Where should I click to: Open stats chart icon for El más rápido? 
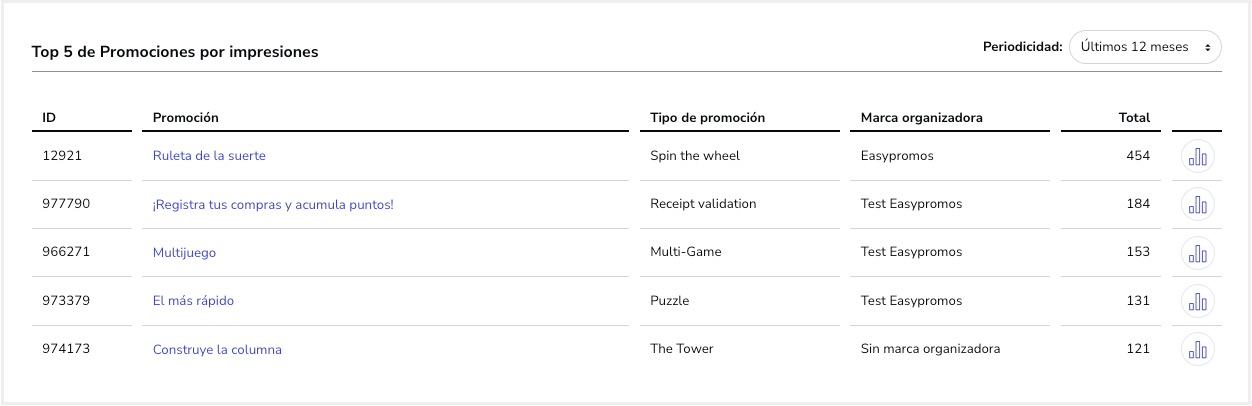click(1197, 301)
